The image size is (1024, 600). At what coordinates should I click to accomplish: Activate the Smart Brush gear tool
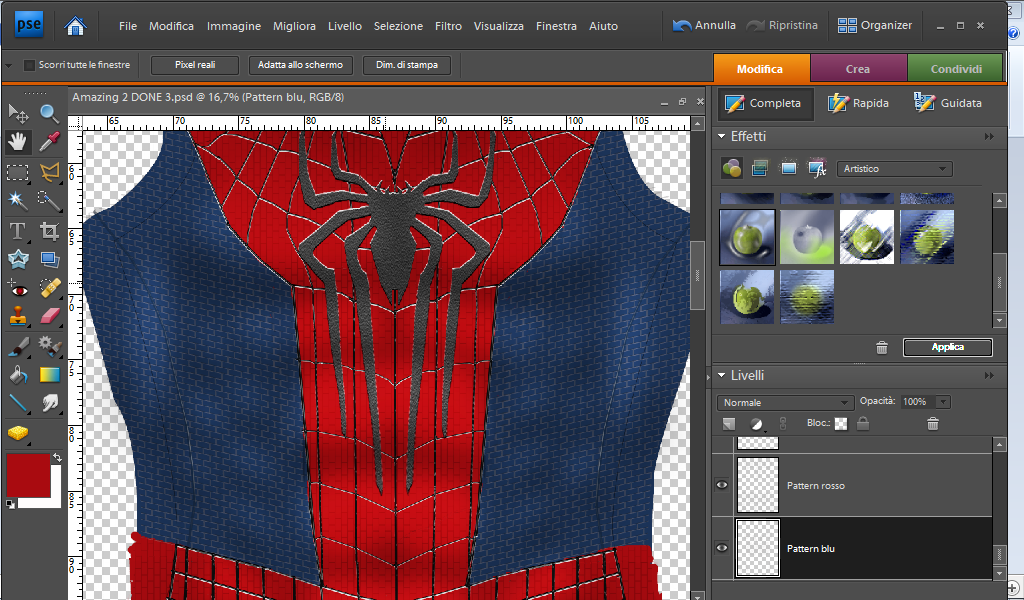click(x=50, y=345)
